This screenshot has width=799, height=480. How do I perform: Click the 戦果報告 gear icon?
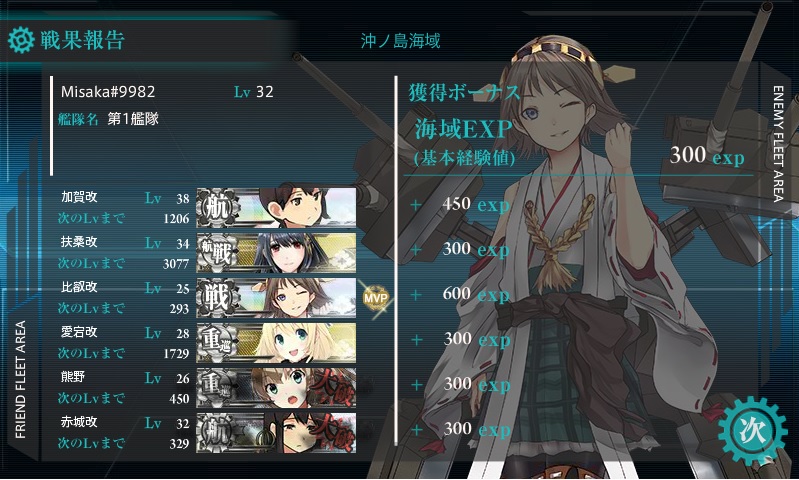[x=21, y=40]
